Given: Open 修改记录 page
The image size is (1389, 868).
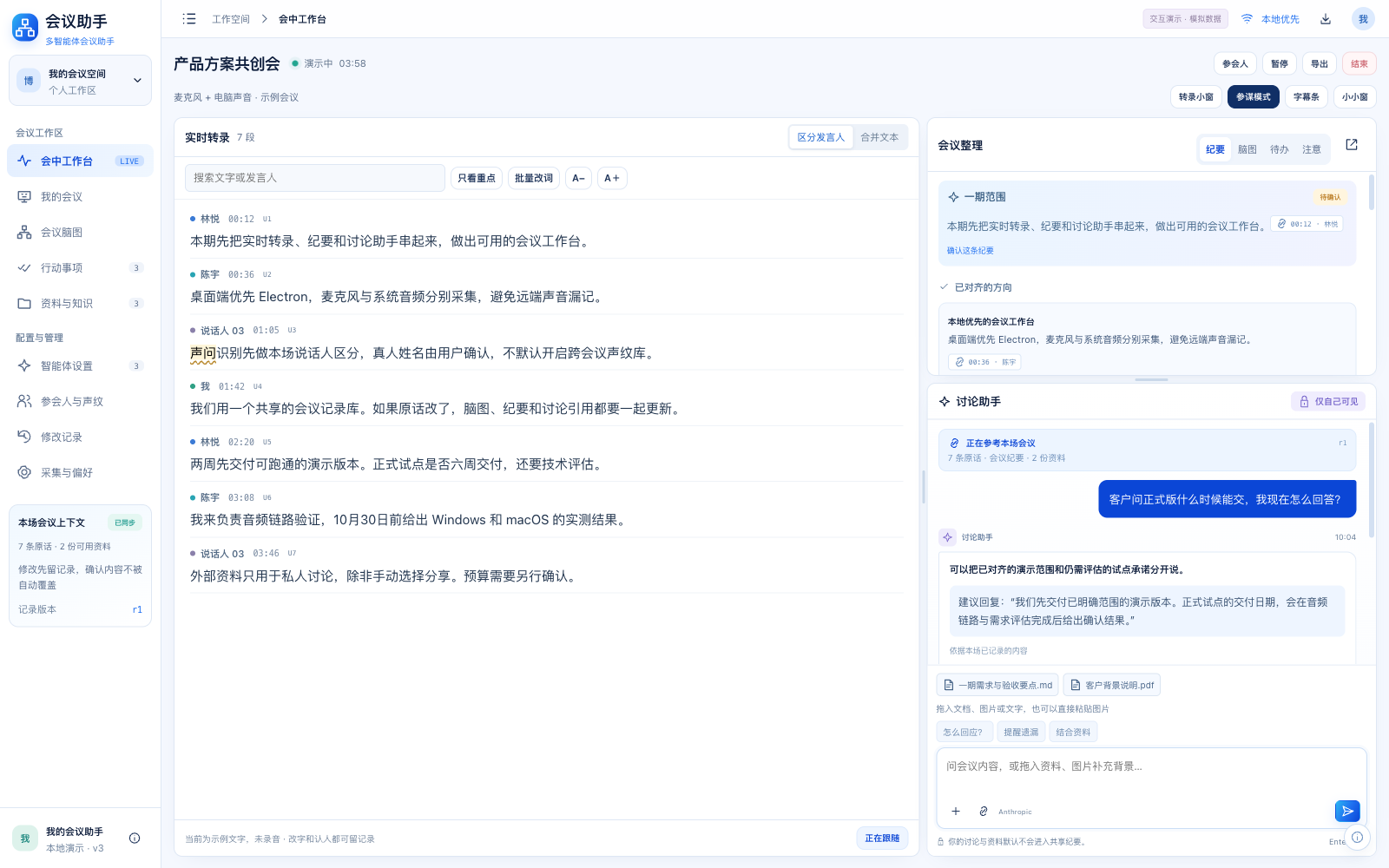Looking at the screenshot, I should (80, 437).
